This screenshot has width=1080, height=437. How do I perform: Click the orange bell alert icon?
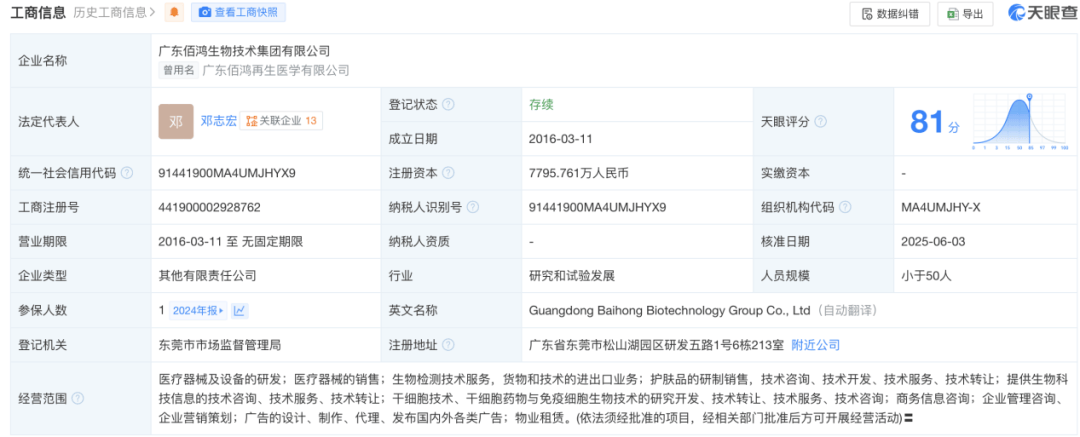[x=175, y=13]
